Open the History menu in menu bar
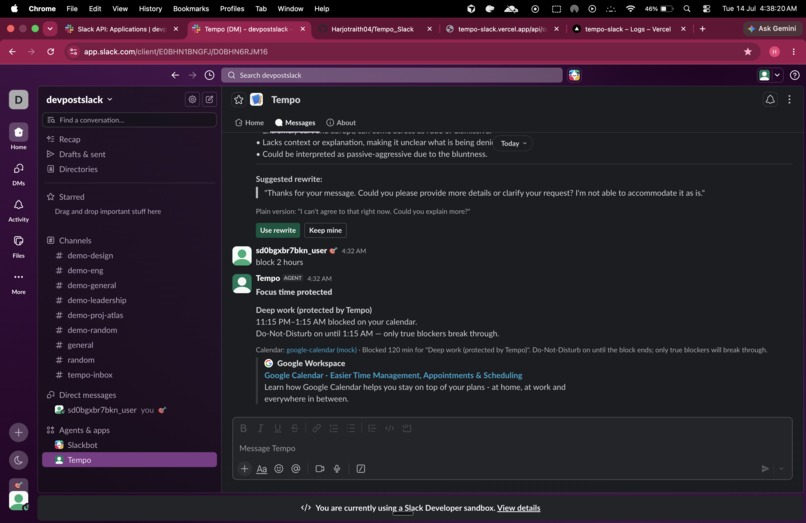This screenshot has width=806, height=523. click(x=150, y=9)
